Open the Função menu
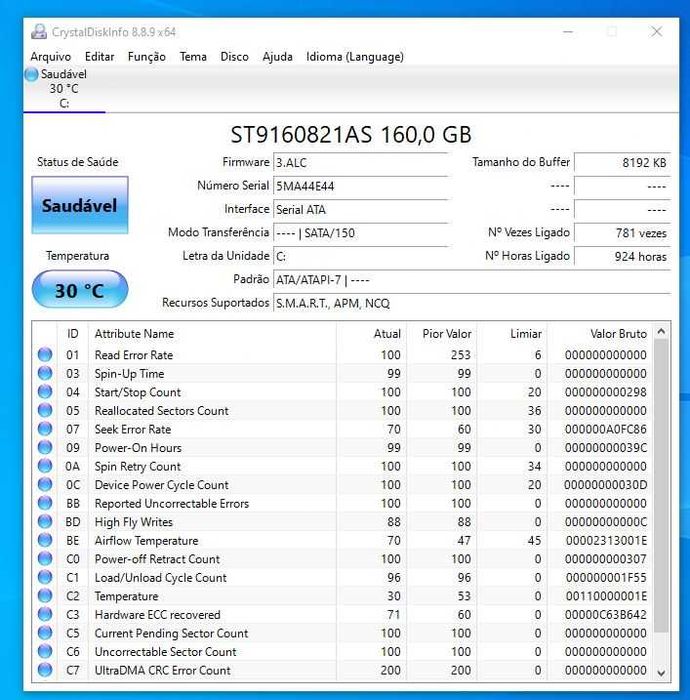 146,57
